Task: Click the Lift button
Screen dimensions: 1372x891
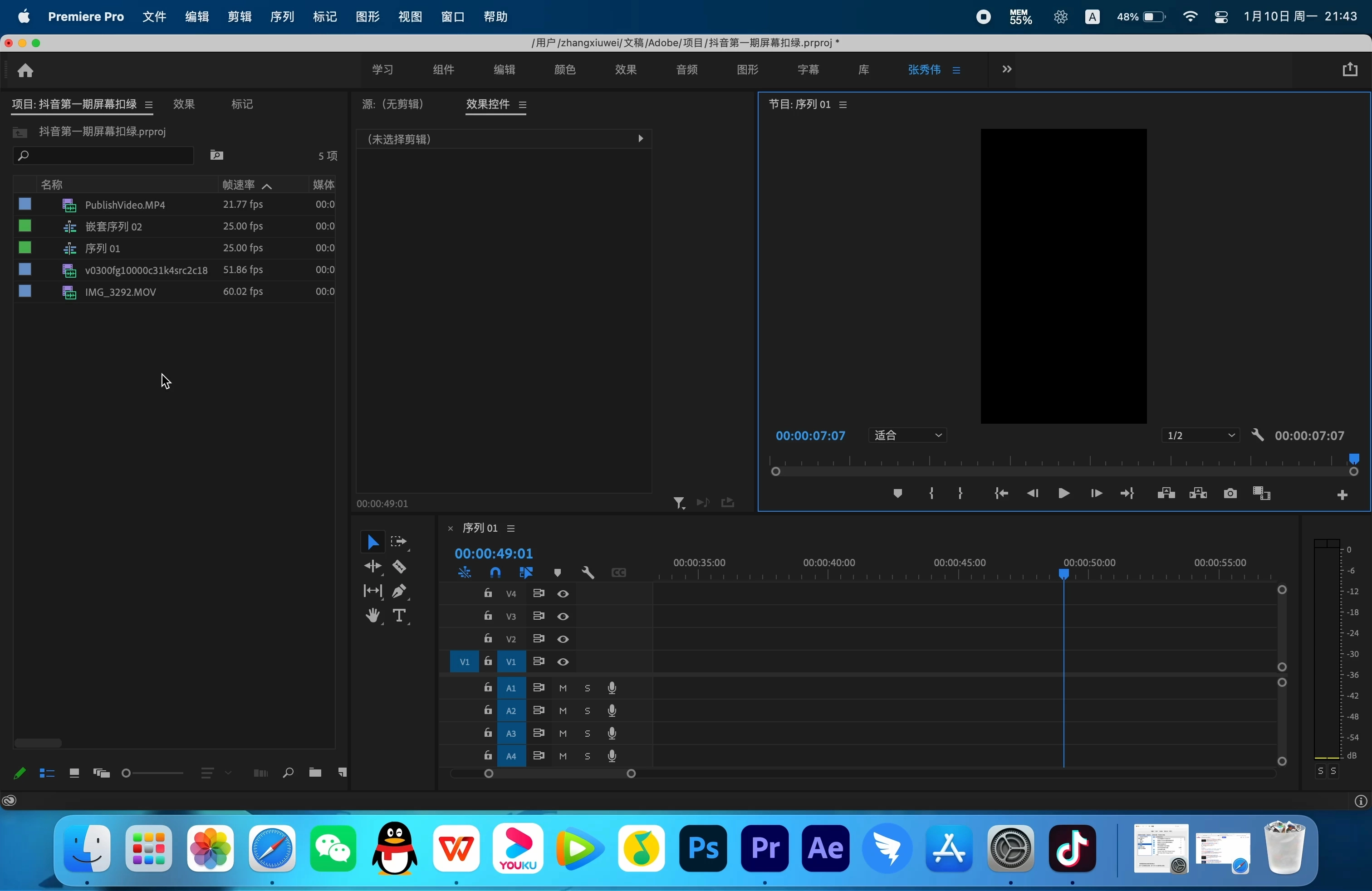Action: click(x=1166, y=494)
